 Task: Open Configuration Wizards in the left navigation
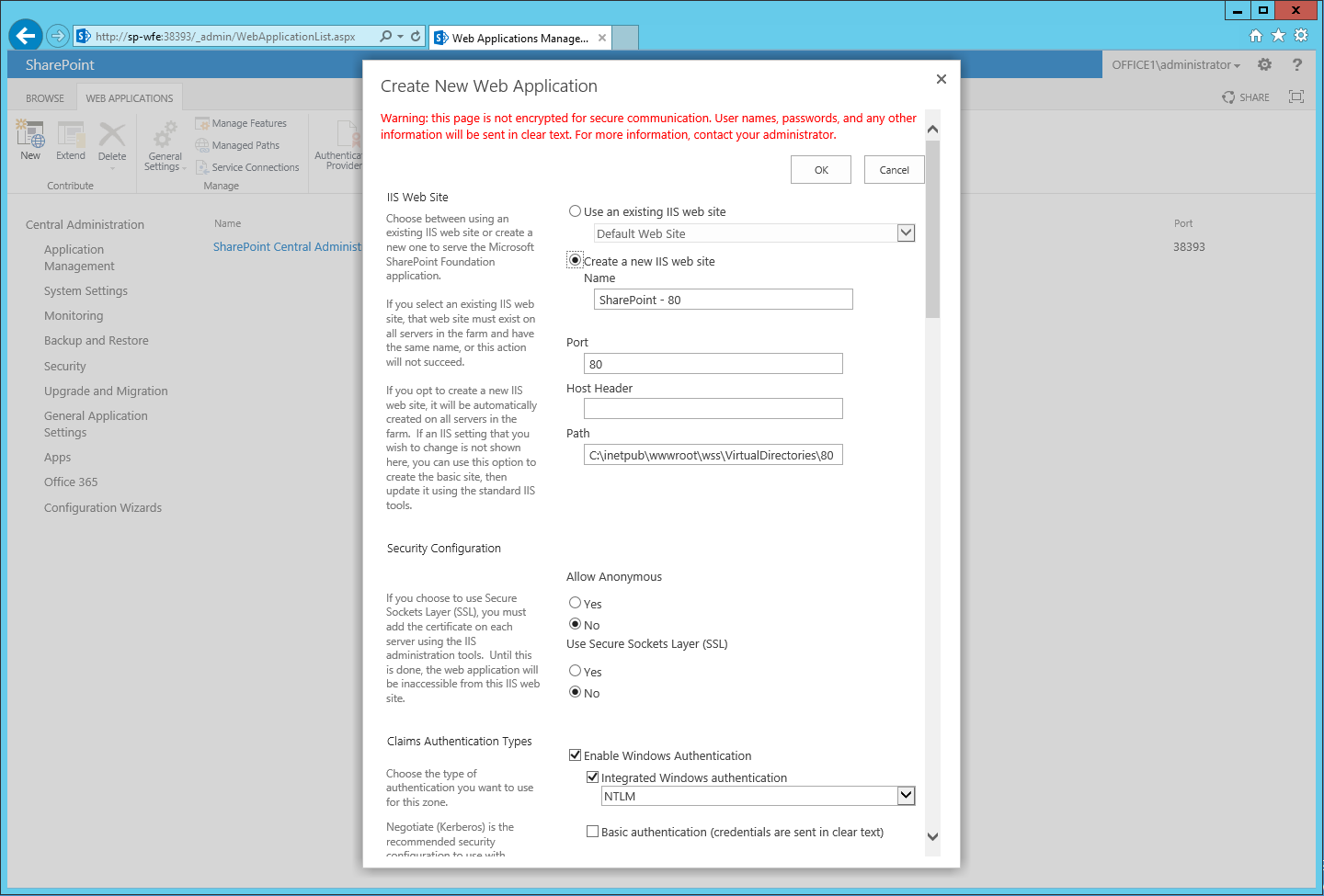tap(103, 507)
